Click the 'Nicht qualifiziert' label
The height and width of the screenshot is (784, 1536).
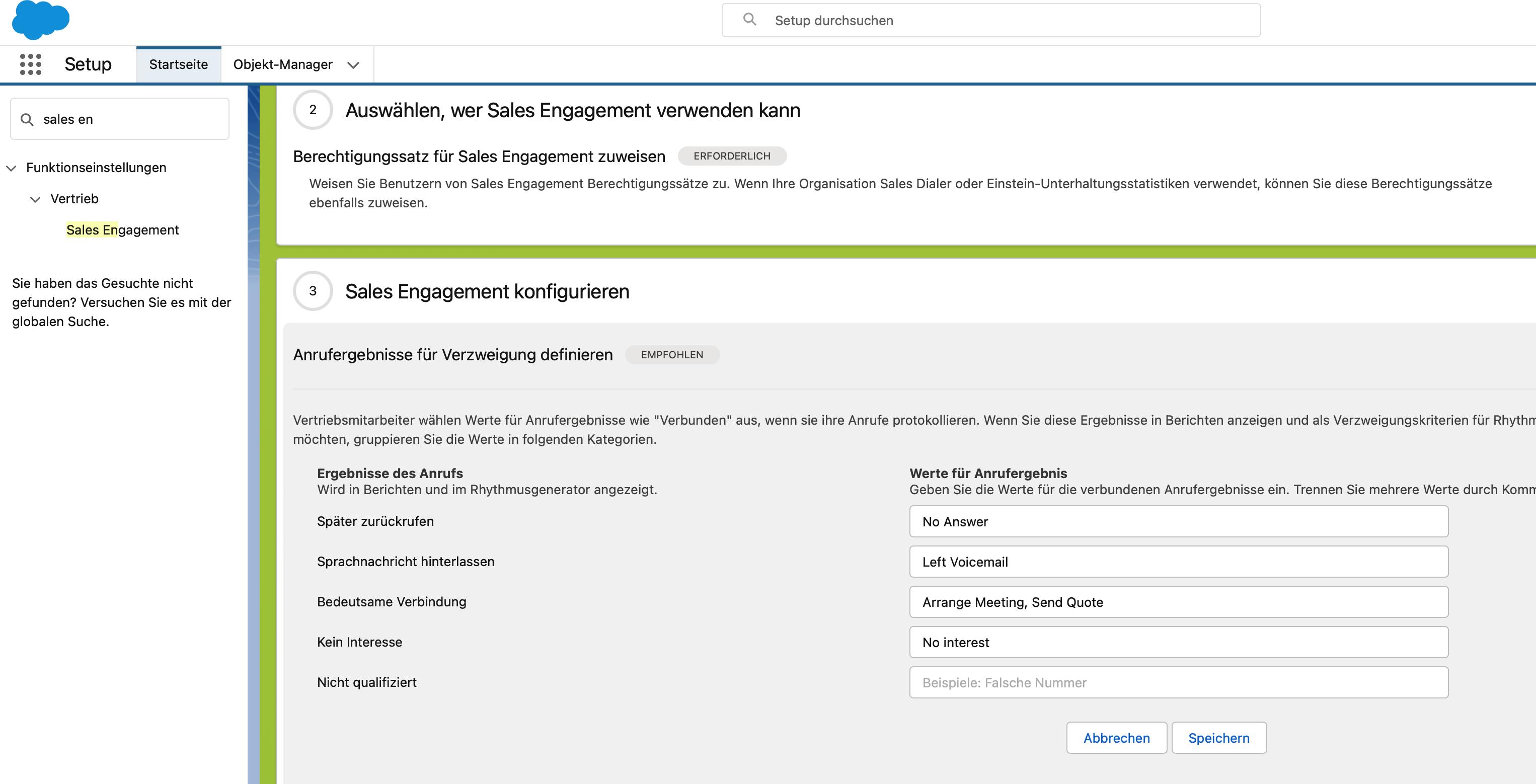click(367, 682)
